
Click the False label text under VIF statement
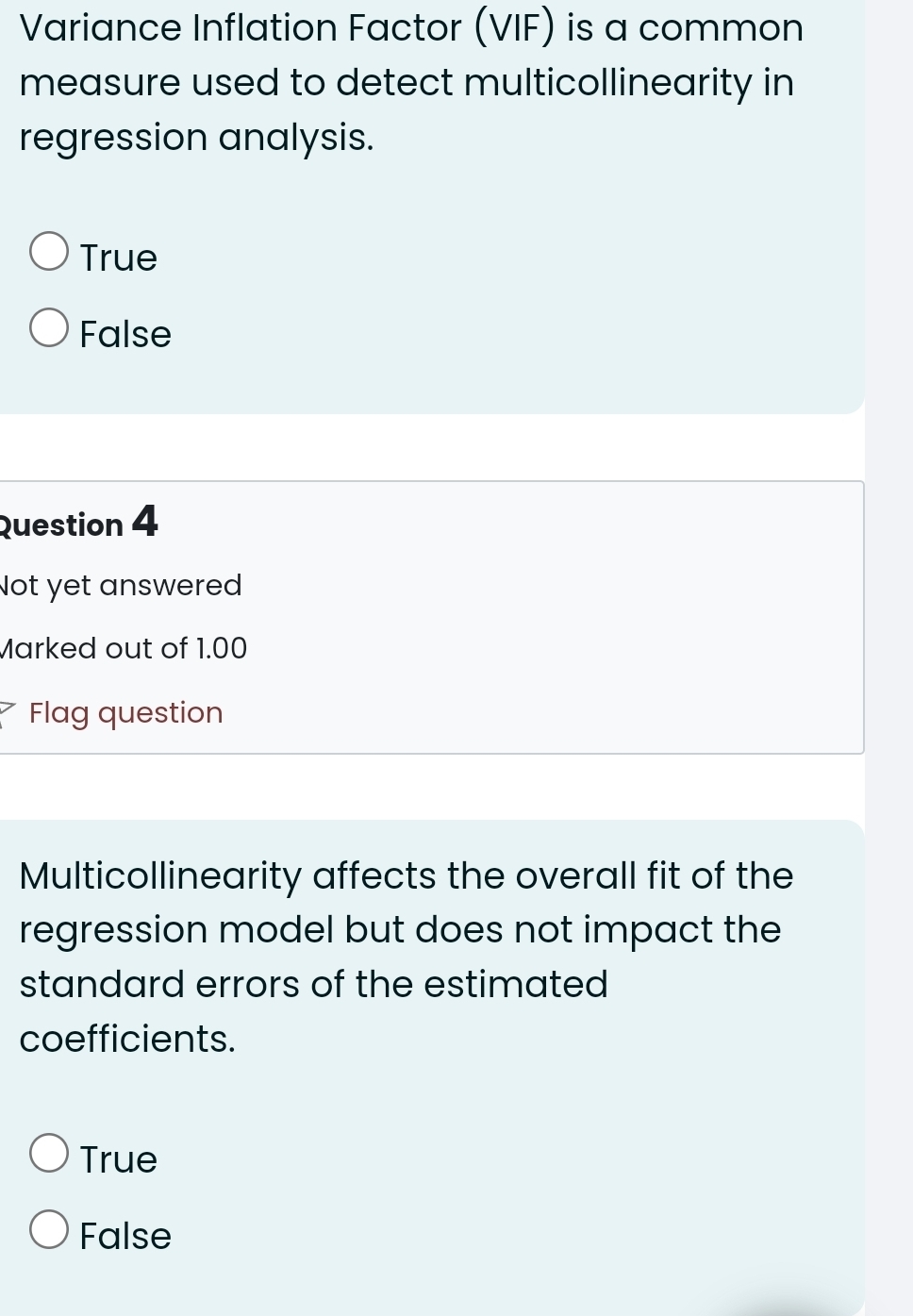click(125, 334)
